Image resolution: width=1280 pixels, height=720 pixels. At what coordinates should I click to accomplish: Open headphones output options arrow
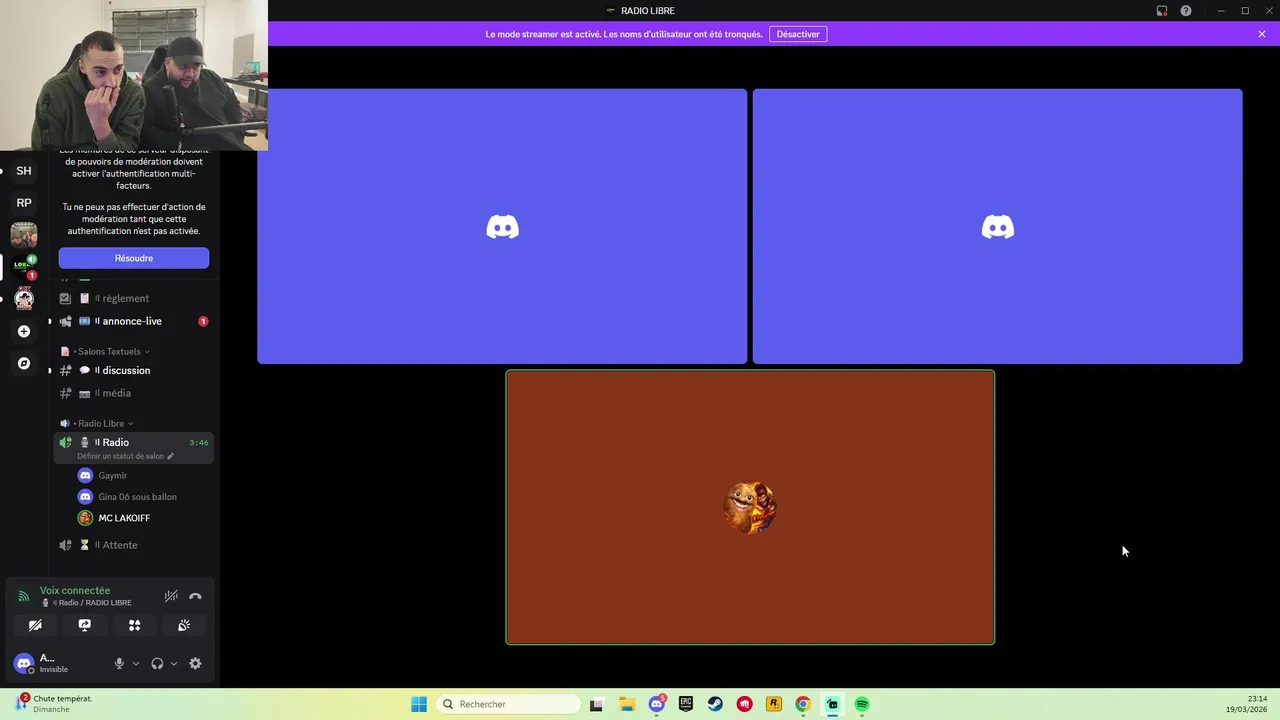tap(174, 663)
